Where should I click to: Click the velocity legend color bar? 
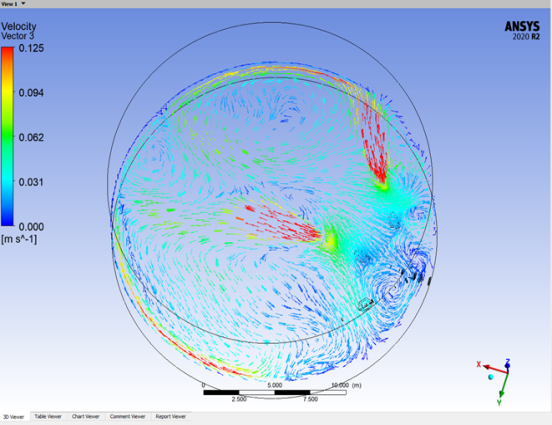pyautogui.click(x=7, y=136)
